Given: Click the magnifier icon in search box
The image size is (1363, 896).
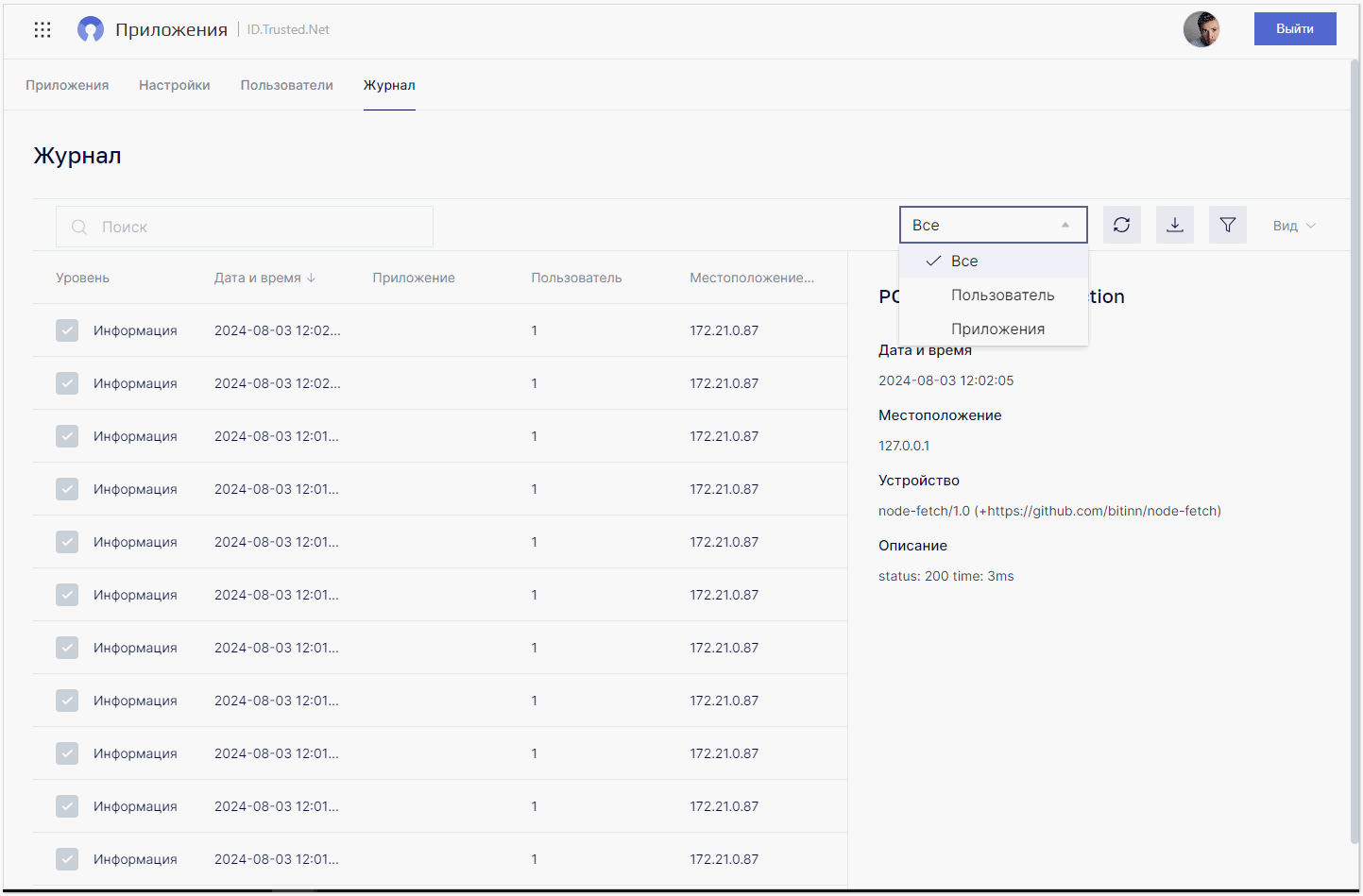Looking at the screenshot, I should click(x=79, y=227).
